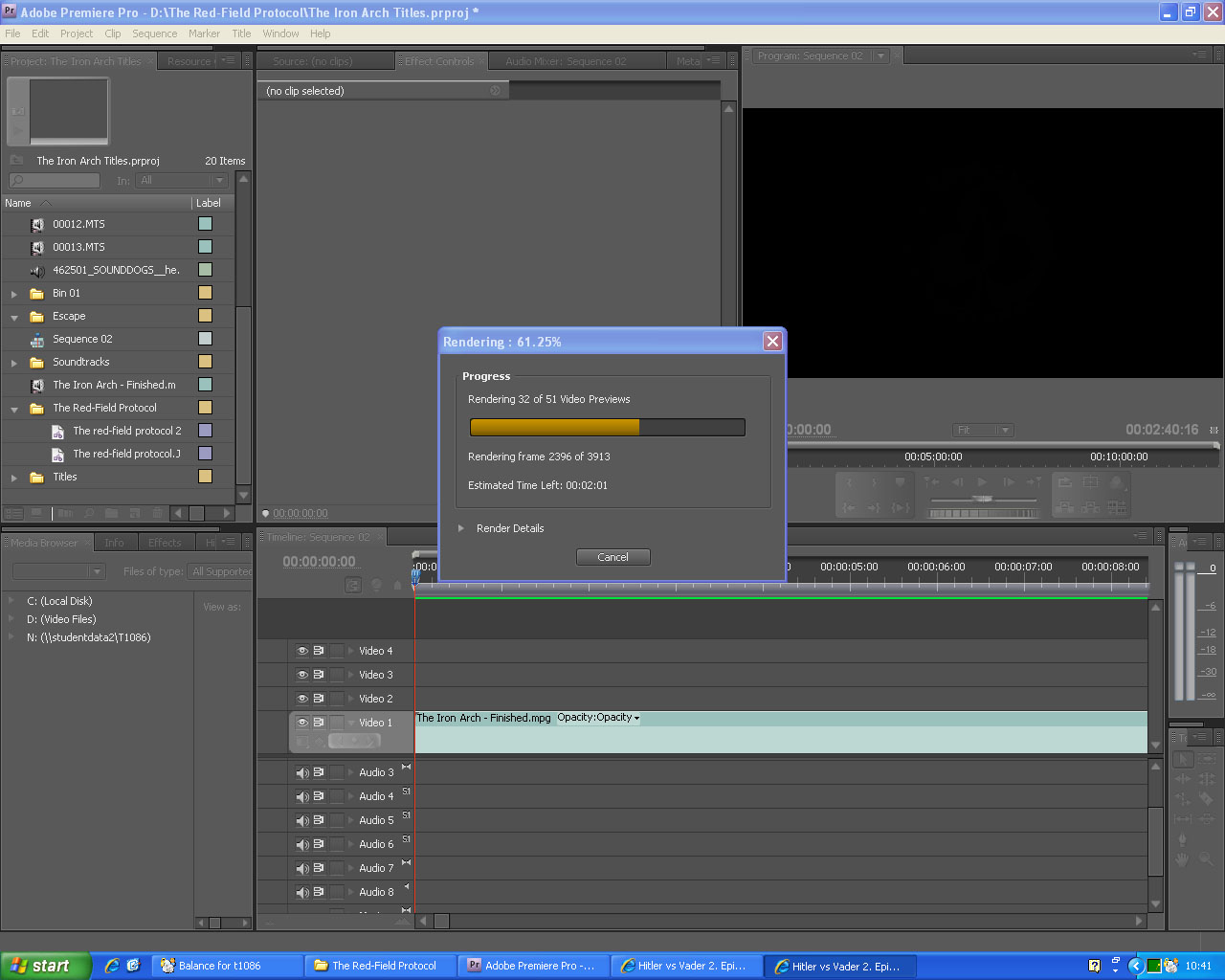
Task: Select the Slide tool
Action: click(1206, 819)
